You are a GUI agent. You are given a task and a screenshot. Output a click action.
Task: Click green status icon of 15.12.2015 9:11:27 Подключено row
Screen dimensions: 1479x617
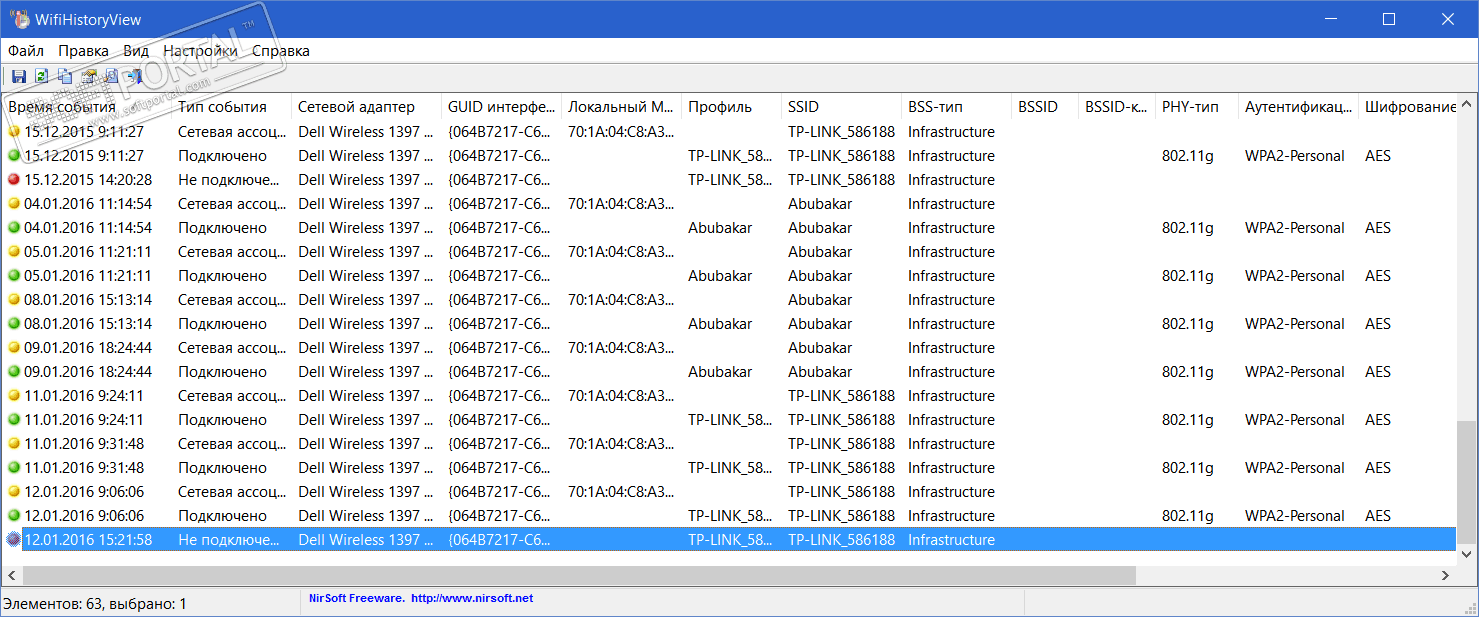tap(14, 156)
